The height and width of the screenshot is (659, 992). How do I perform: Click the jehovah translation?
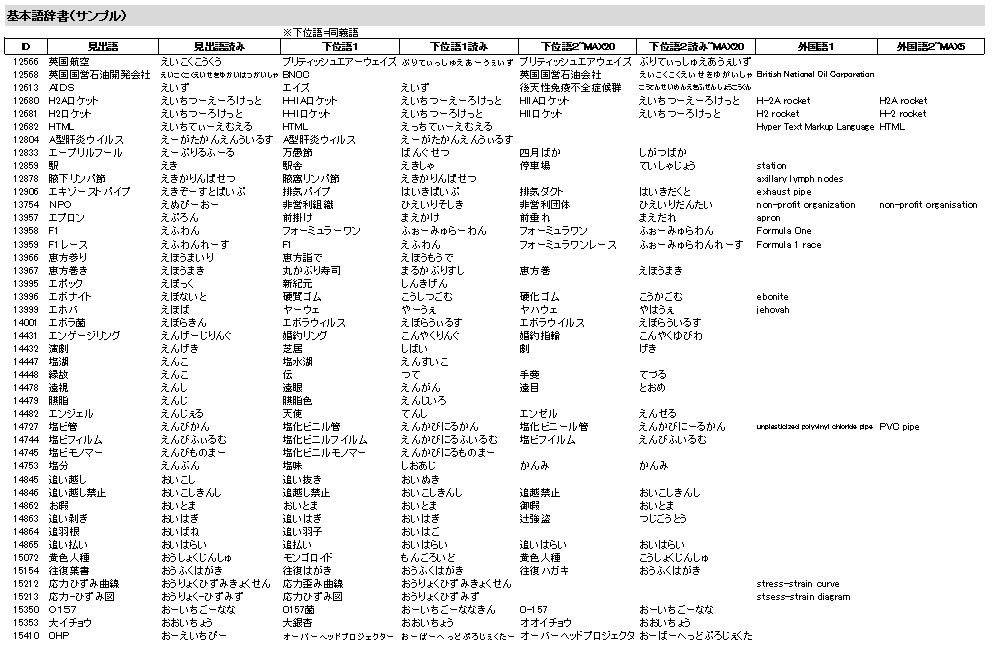pyautogui.click(x=773, y=310)
